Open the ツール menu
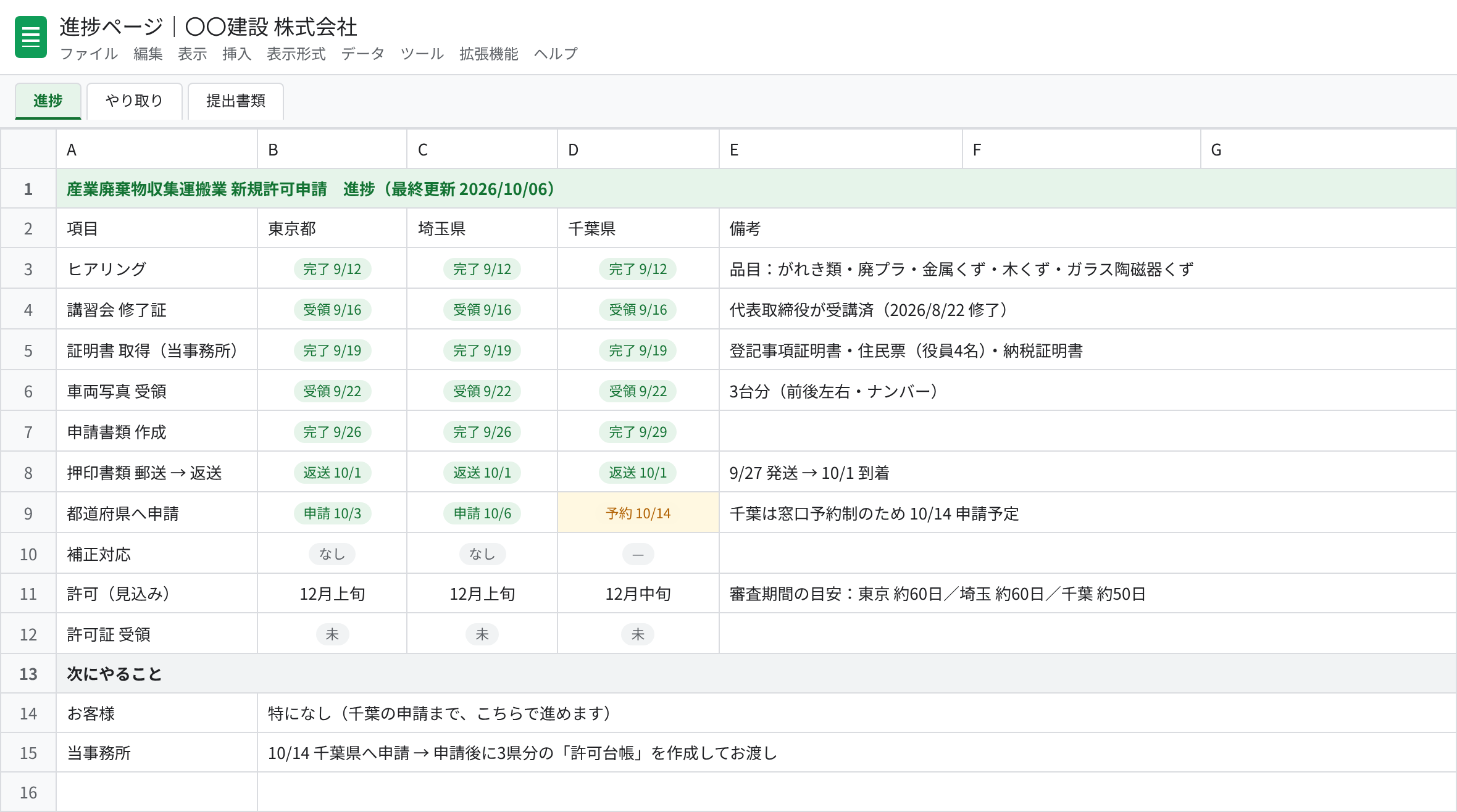 422,54
